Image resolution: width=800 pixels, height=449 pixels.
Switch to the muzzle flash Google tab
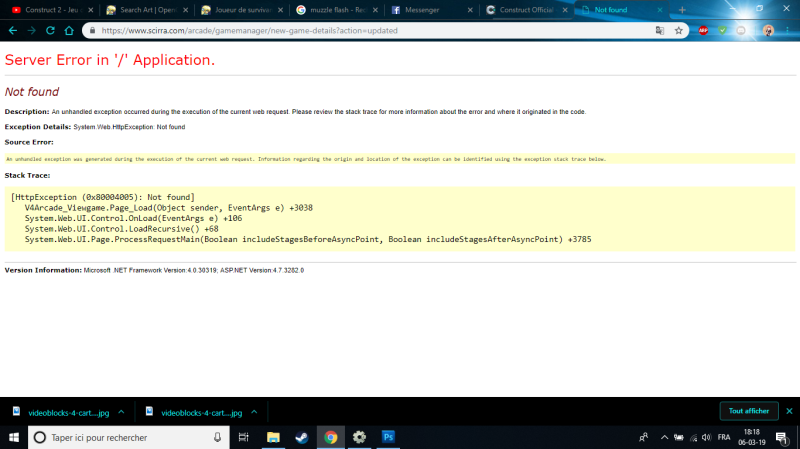coord(335,10)
